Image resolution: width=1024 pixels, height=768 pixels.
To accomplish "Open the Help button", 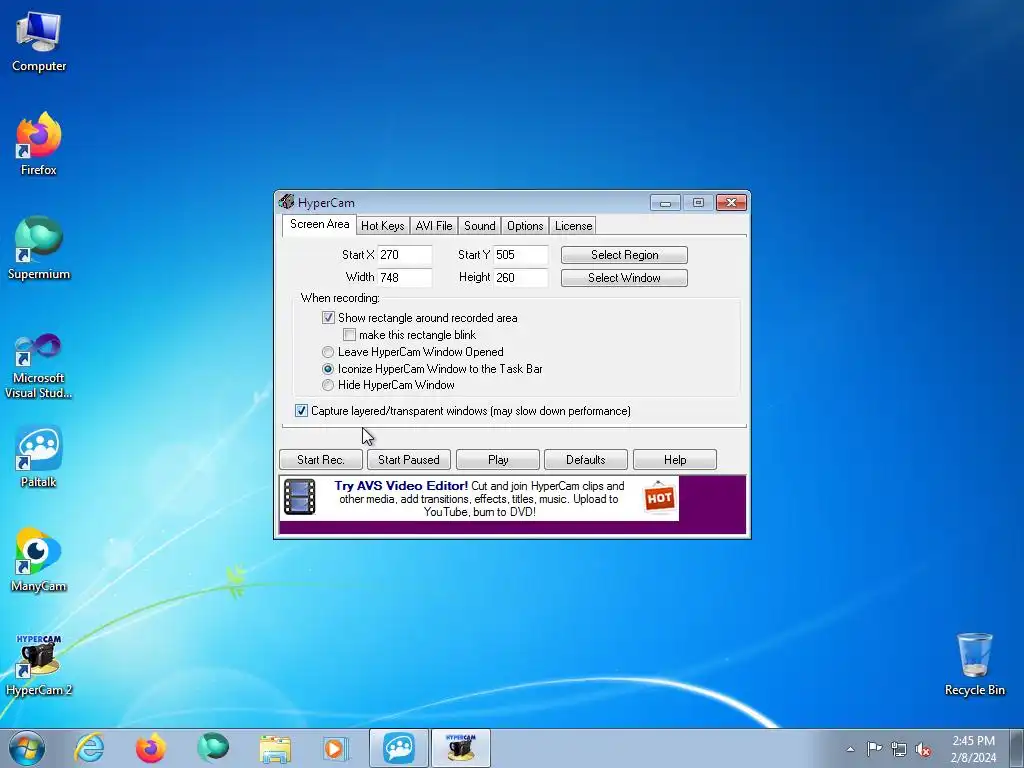I will pyautogui.click(x=675, y=460).
